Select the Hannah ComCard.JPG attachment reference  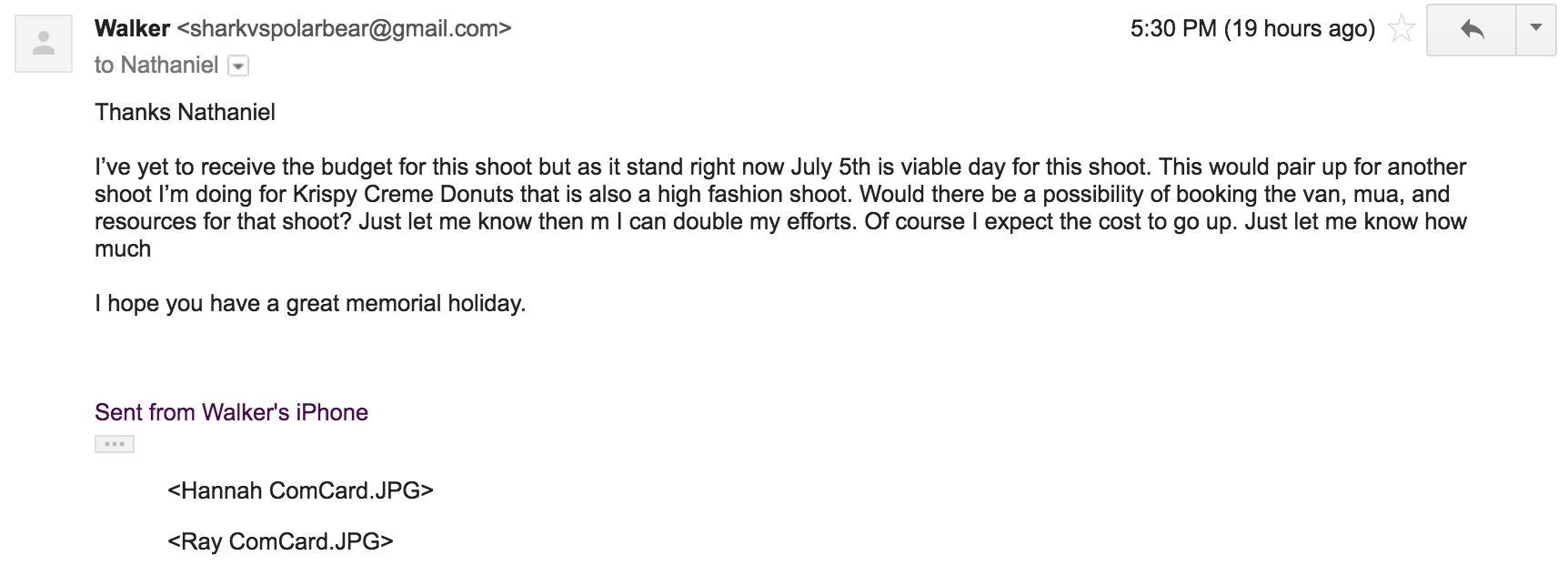300,490
